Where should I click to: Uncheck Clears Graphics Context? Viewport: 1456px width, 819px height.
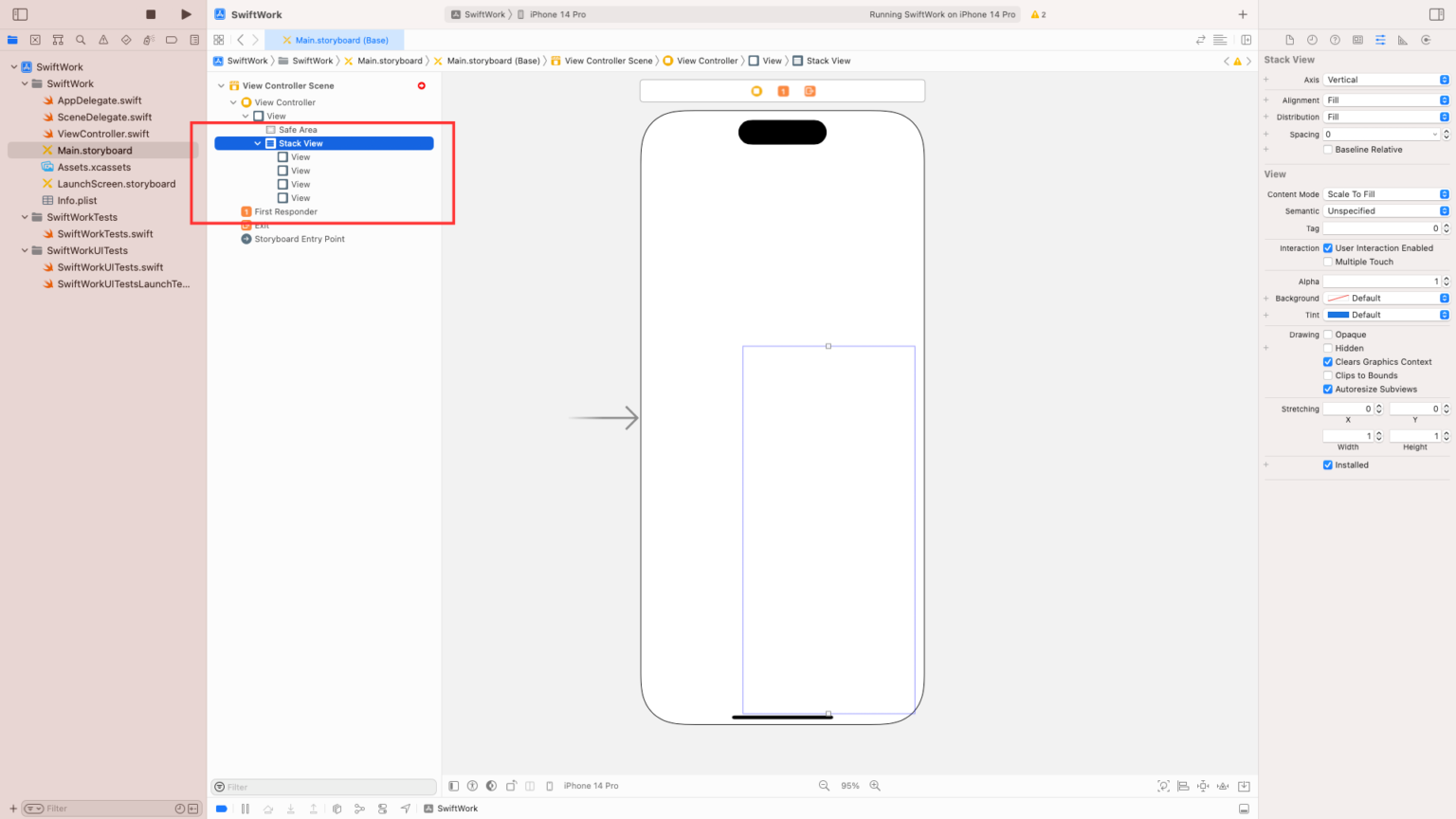coord(1327,361)
